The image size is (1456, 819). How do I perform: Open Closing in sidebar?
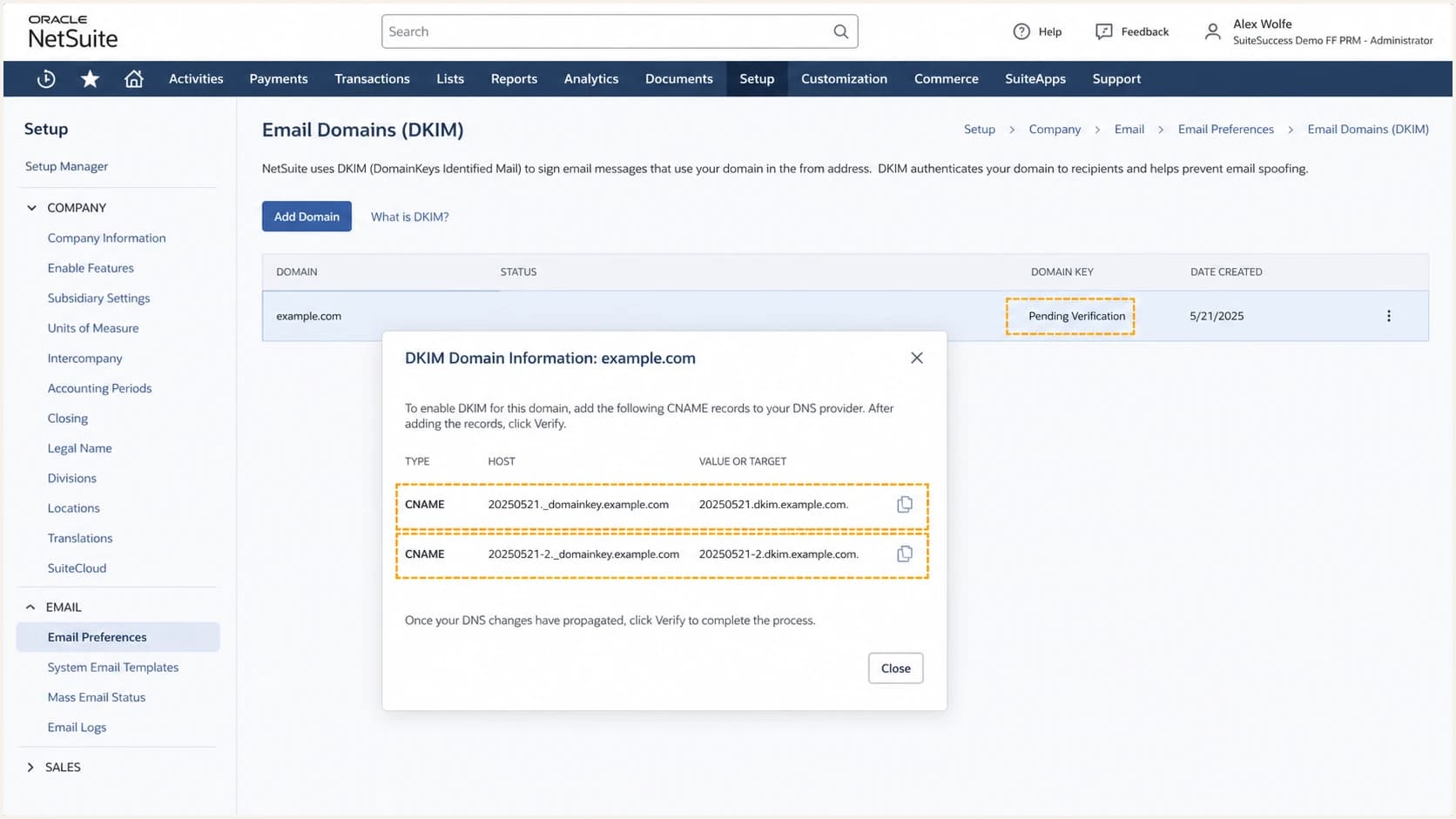68,419
